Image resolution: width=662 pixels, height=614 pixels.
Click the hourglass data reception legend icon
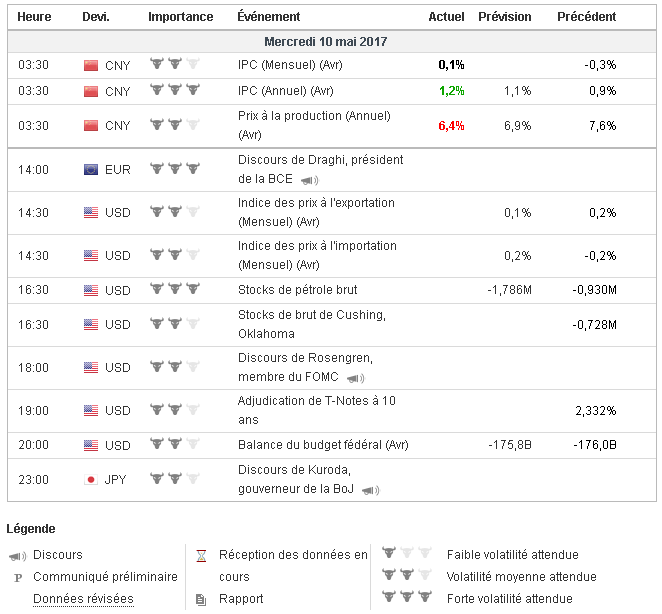point(201,555)
